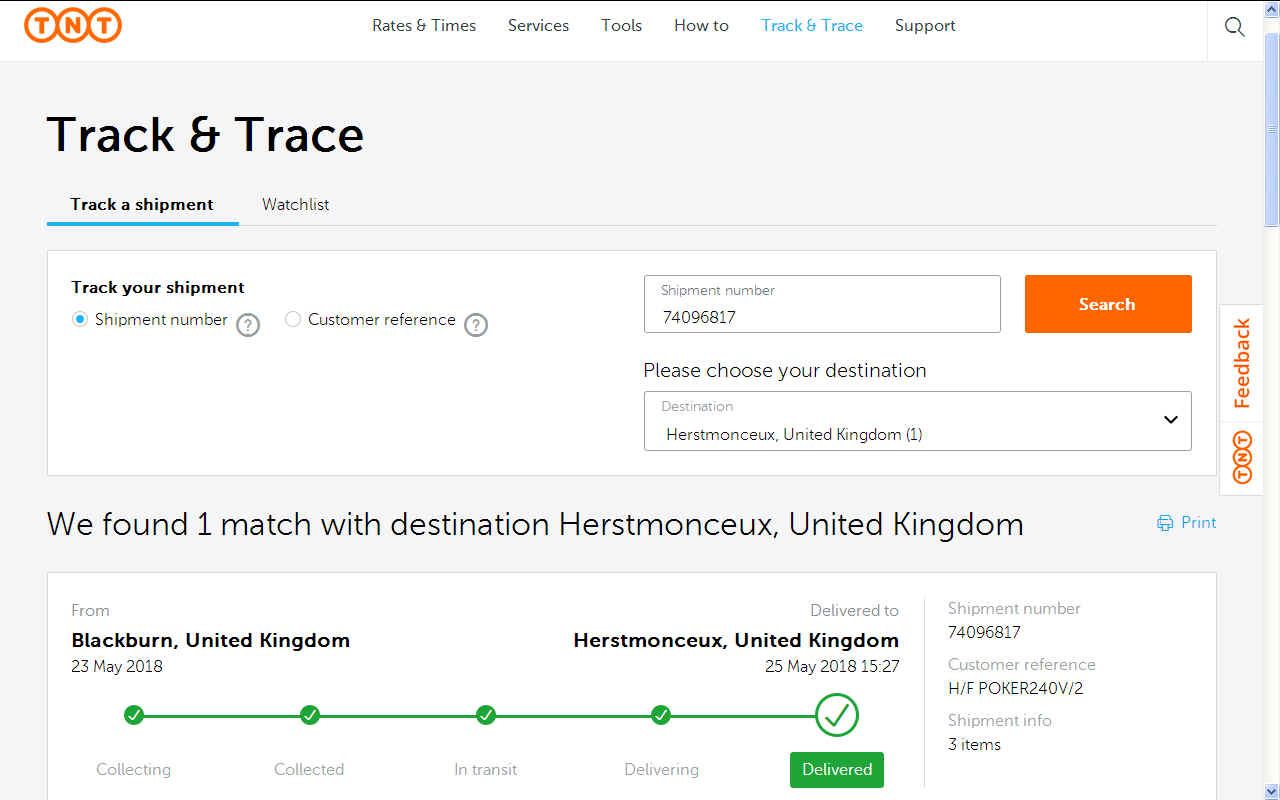
Task: Switch to Watchlist tab
Action: tap(296, 205)
